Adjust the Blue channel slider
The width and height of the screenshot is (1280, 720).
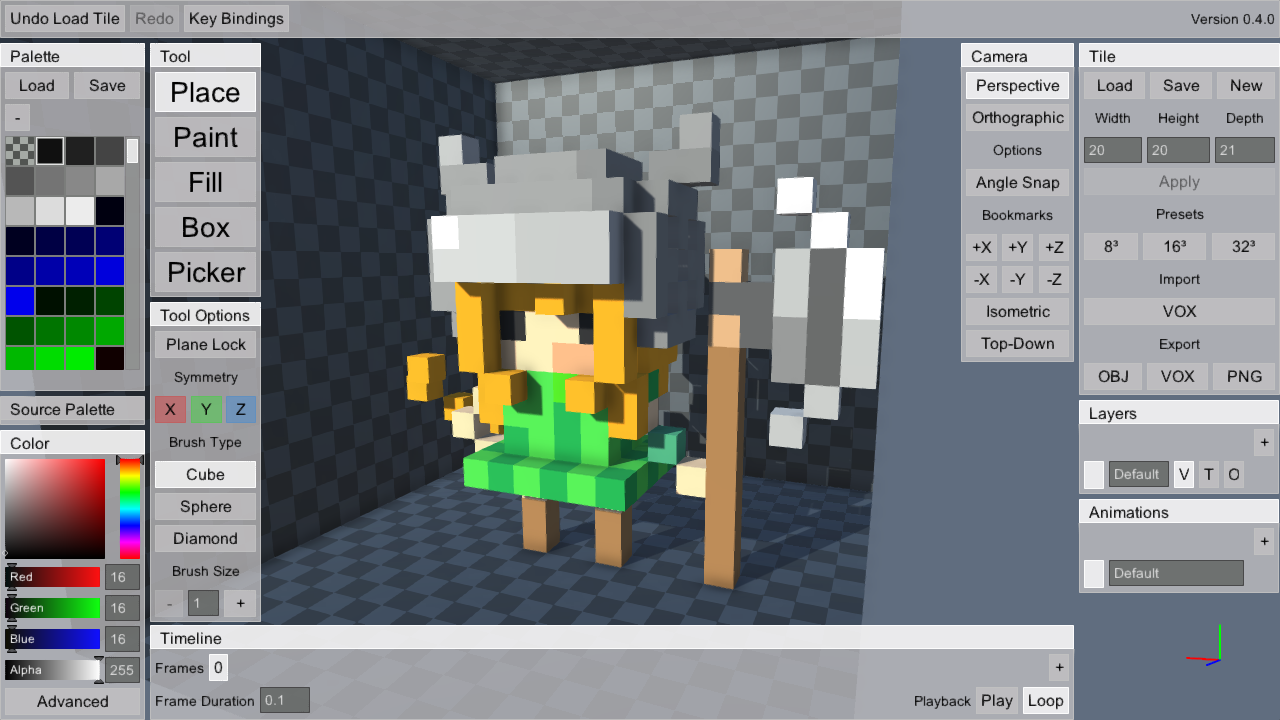tap(53, 639)
